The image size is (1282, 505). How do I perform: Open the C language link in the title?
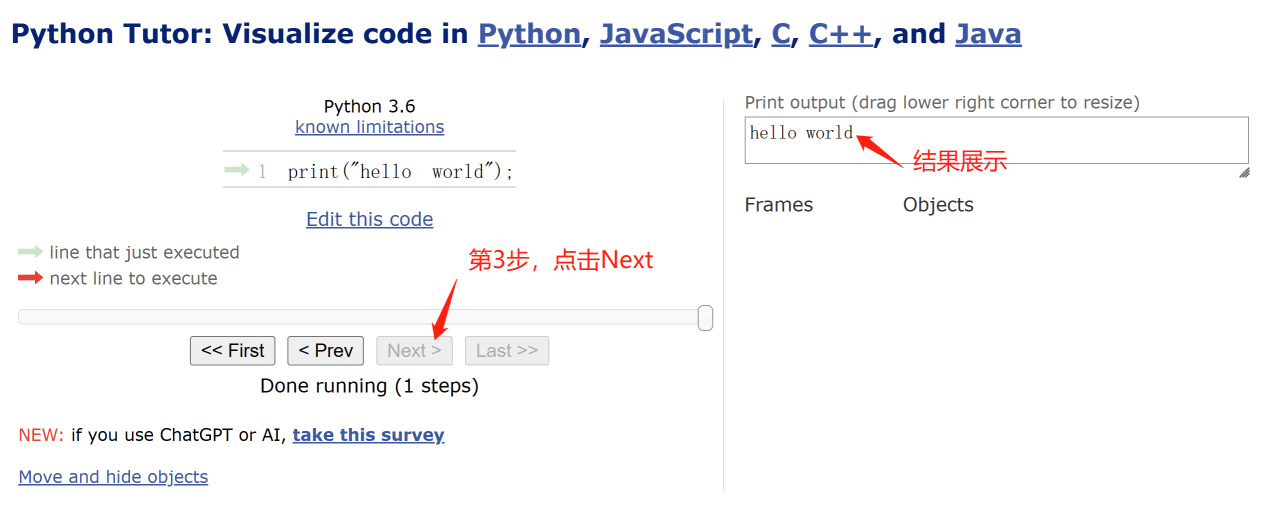pyautogui.click(x=781, y=34)
